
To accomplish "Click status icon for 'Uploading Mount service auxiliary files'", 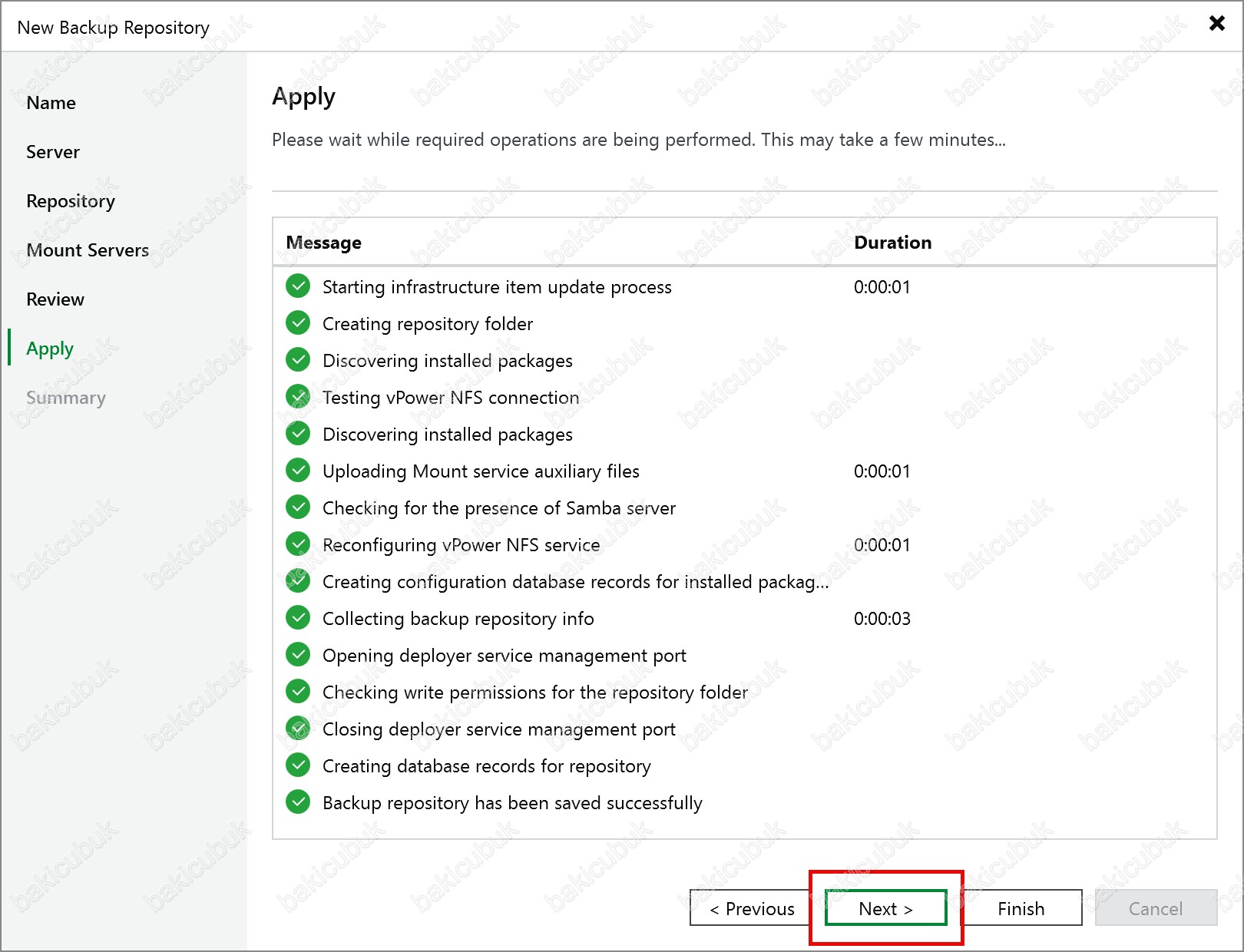I will (298, 471).
